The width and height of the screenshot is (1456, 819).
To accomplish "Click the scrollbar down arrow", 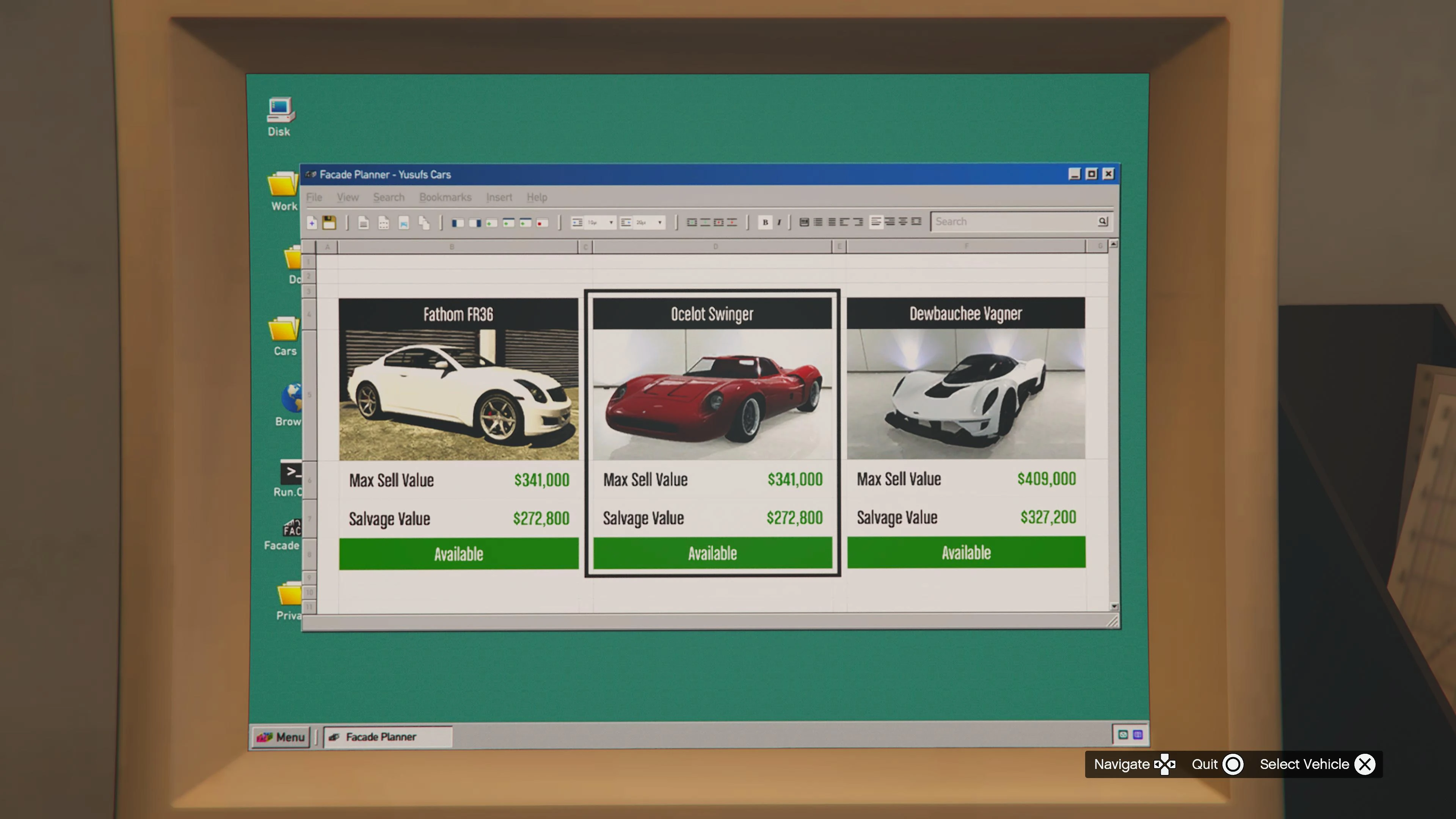I will (x=1114, y=607).
